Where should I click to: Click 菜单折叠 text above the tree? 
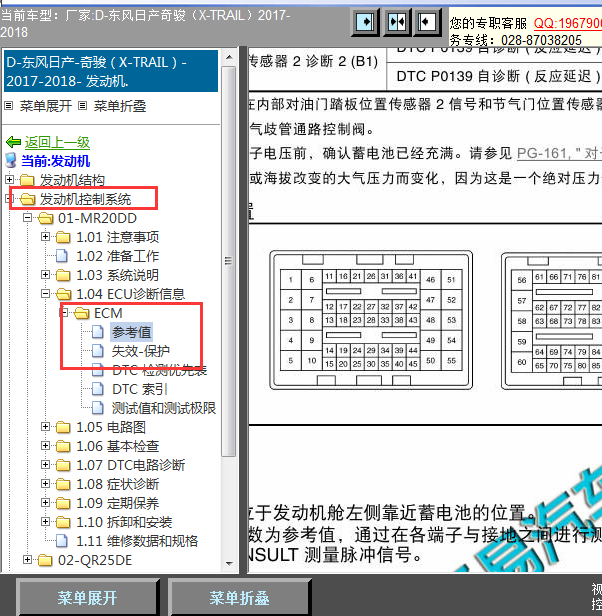point(120,106)
